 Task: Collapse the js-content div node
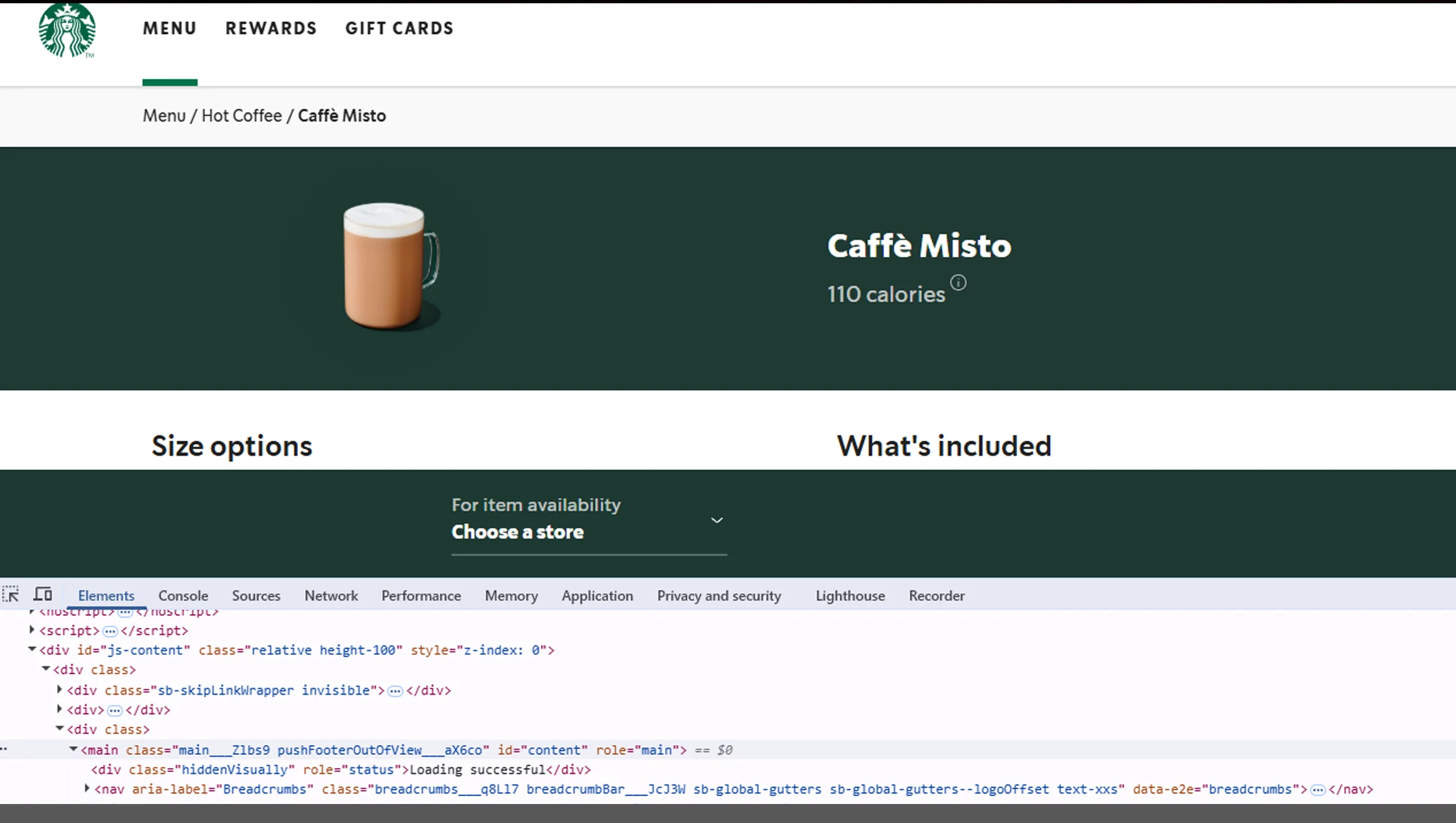tap(31, 649)
